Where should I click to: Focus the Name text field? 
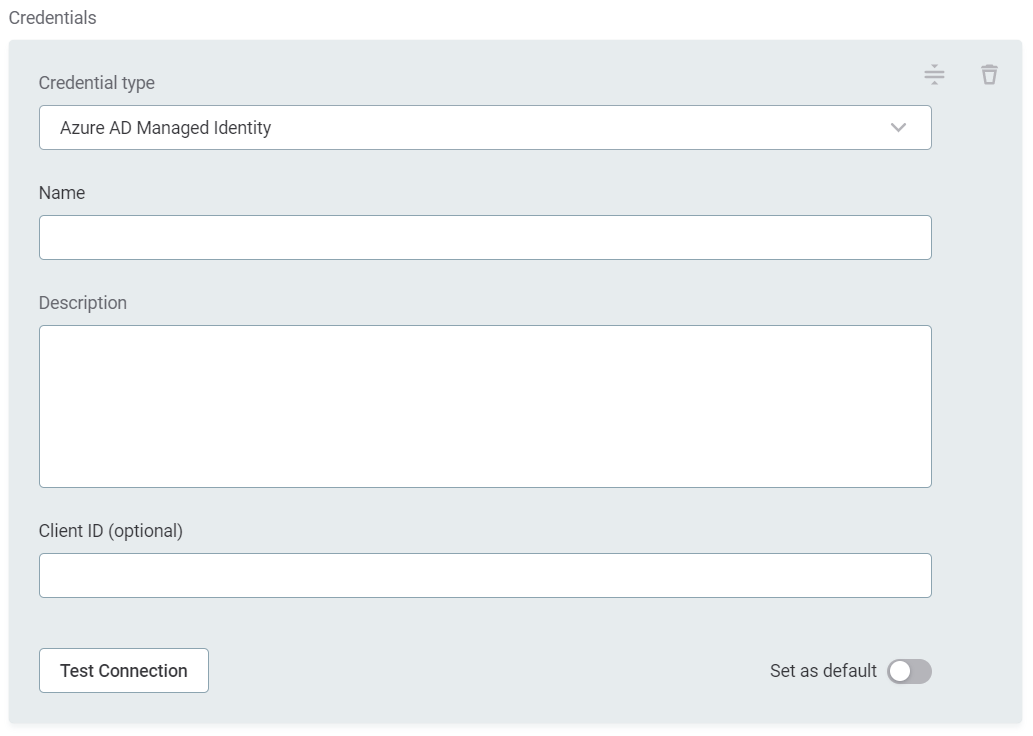485,238
